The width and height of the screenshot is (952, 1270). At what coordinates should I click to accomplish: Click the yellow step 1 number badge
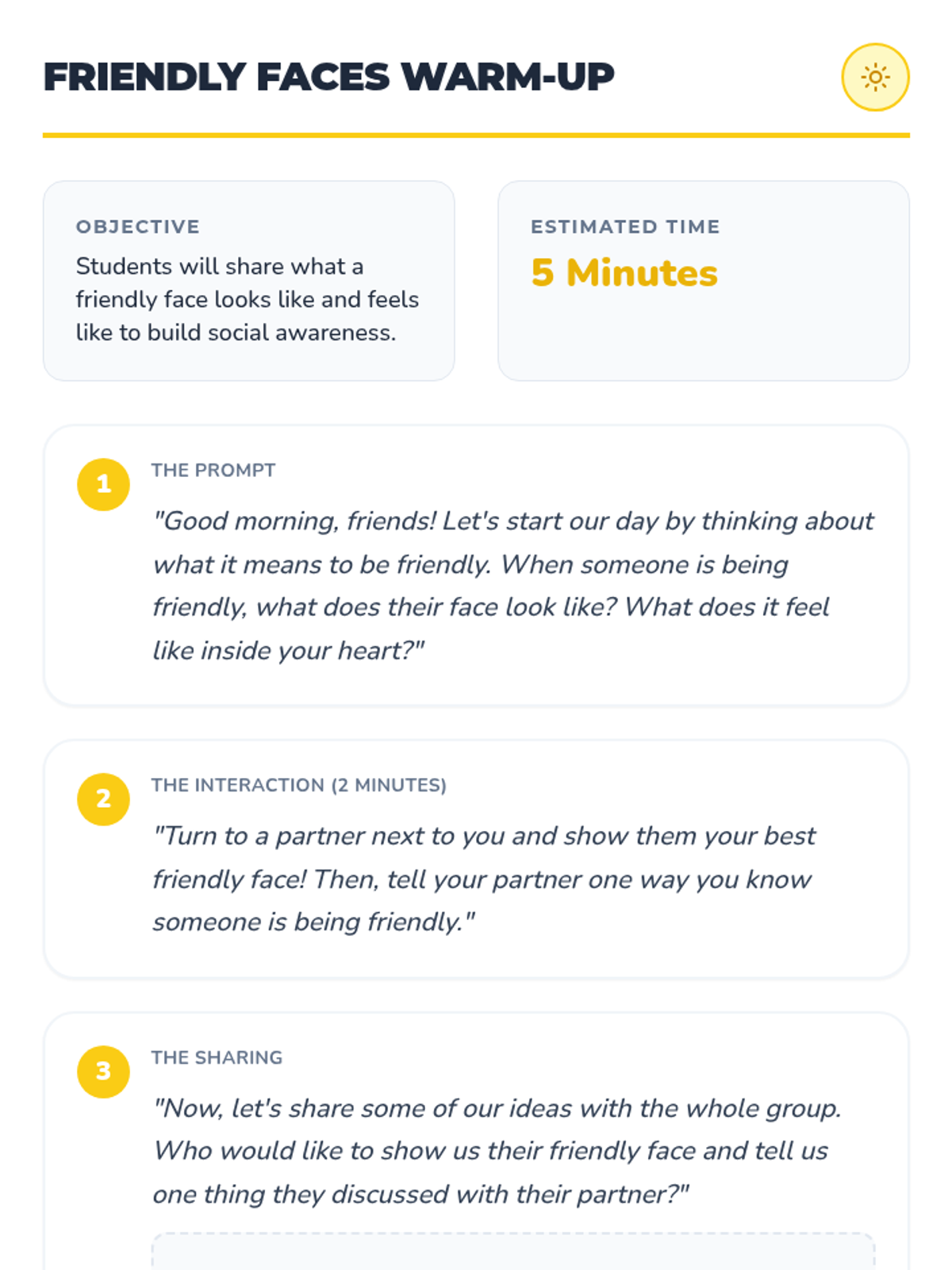coord(103,484)
